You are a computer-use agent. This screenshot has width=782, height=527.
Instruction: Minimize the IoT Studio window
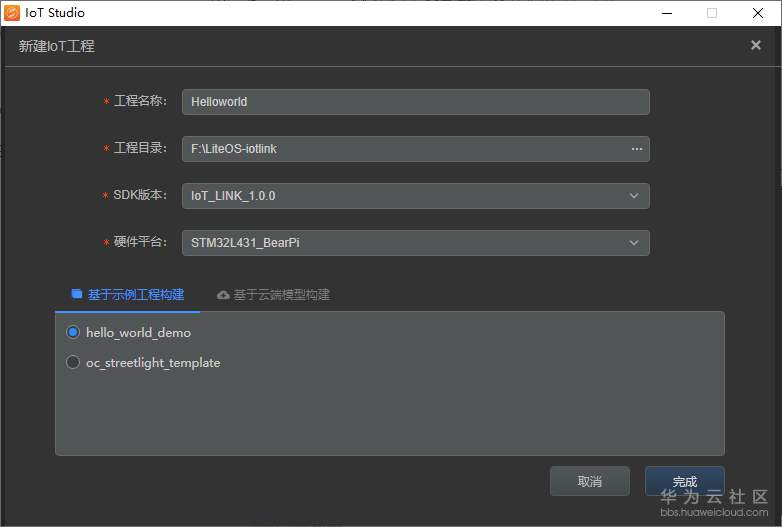[667, 13]
